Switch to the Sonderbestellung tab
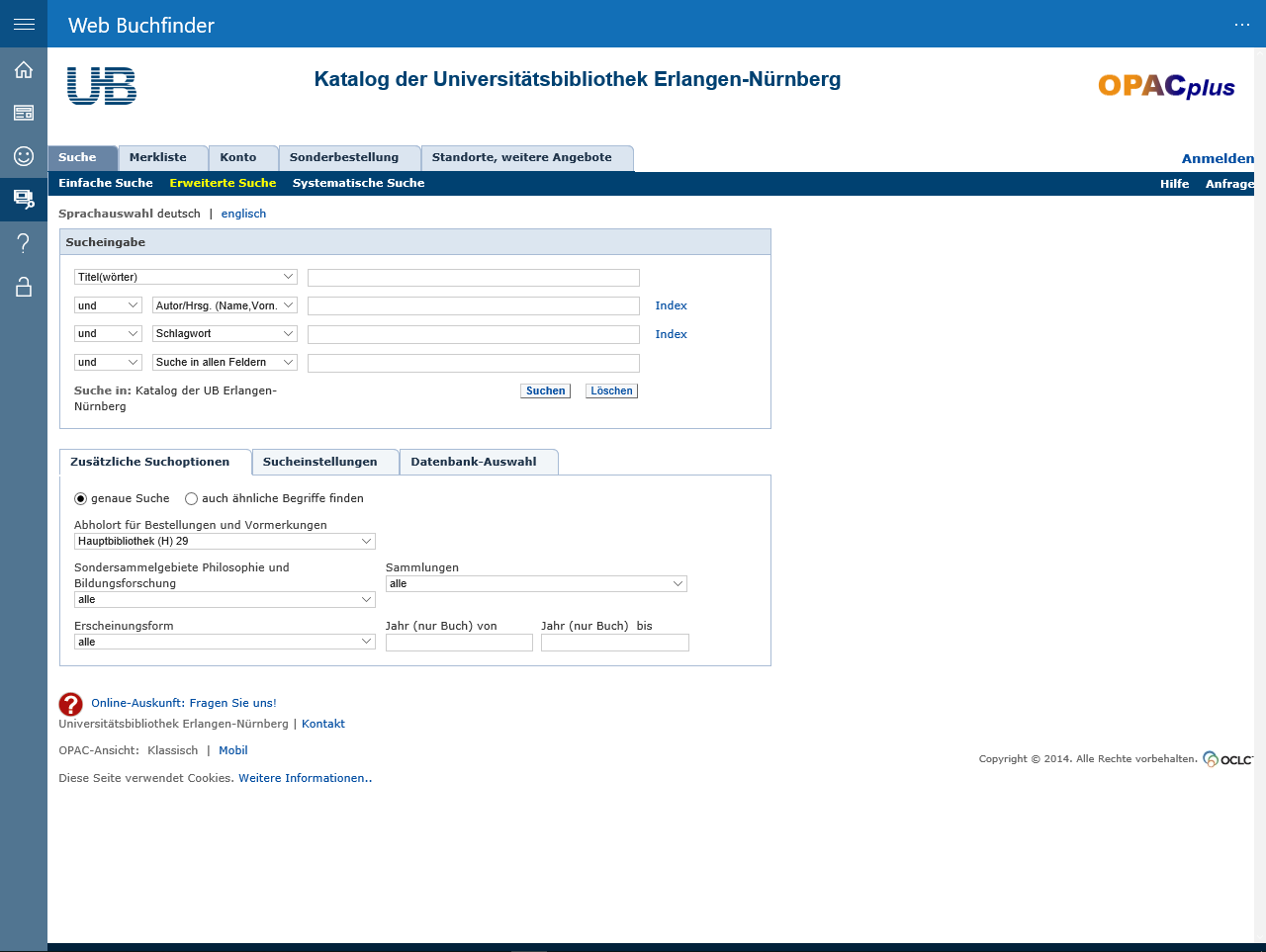Image resolution: width=1266 pixels, height=952 pixels. click(x=349, y=158)
